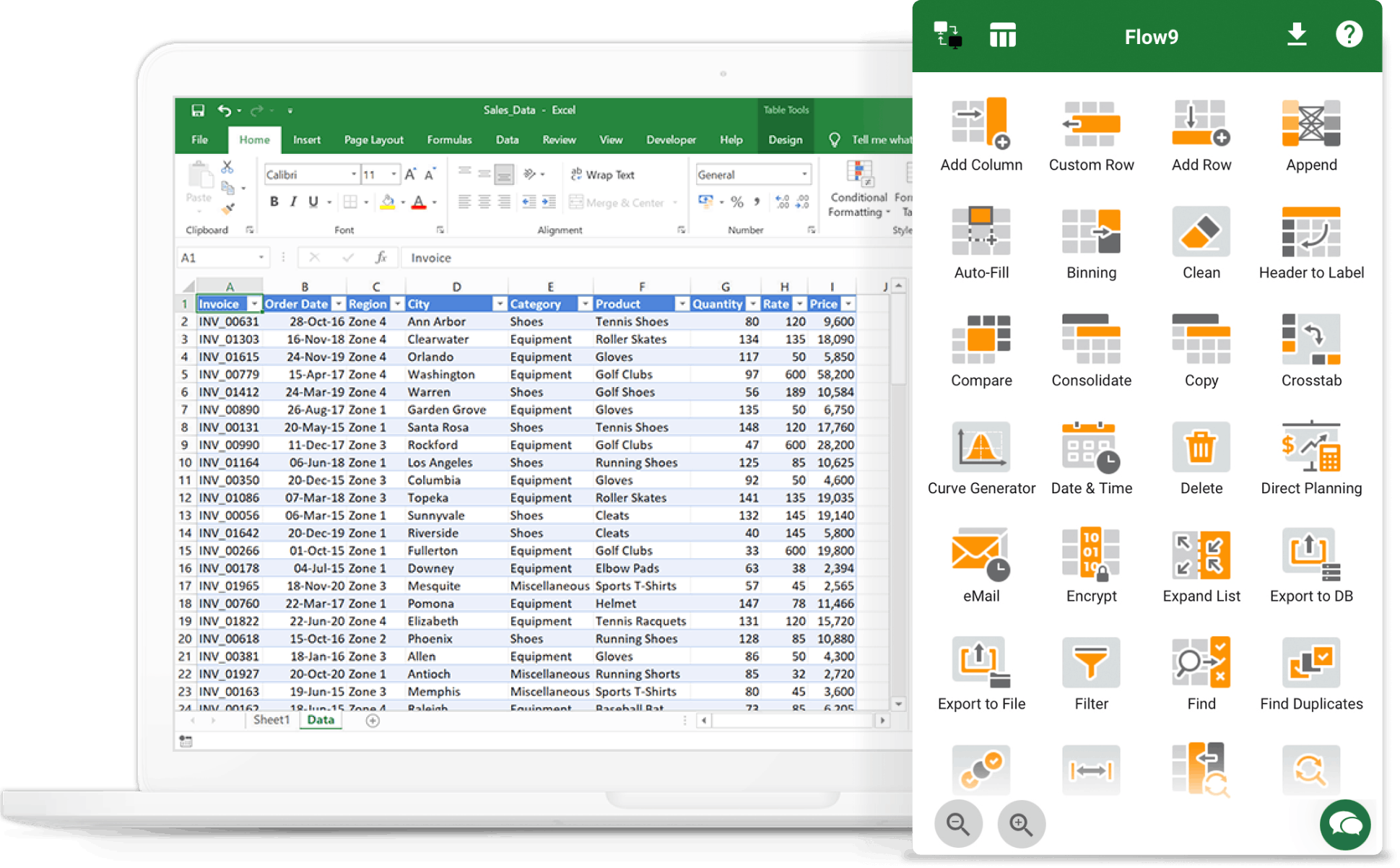
Task: Select the Header to Label tool
Action: (x=1310, y=231)
